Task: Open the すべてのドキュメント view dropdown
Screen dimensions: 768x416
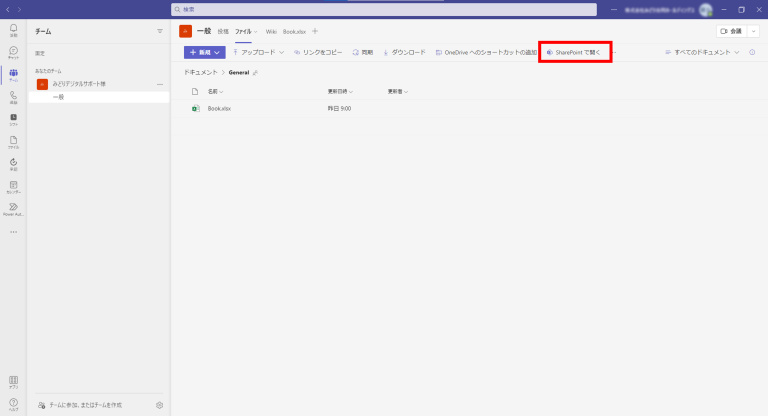Action: click(702, 52)
